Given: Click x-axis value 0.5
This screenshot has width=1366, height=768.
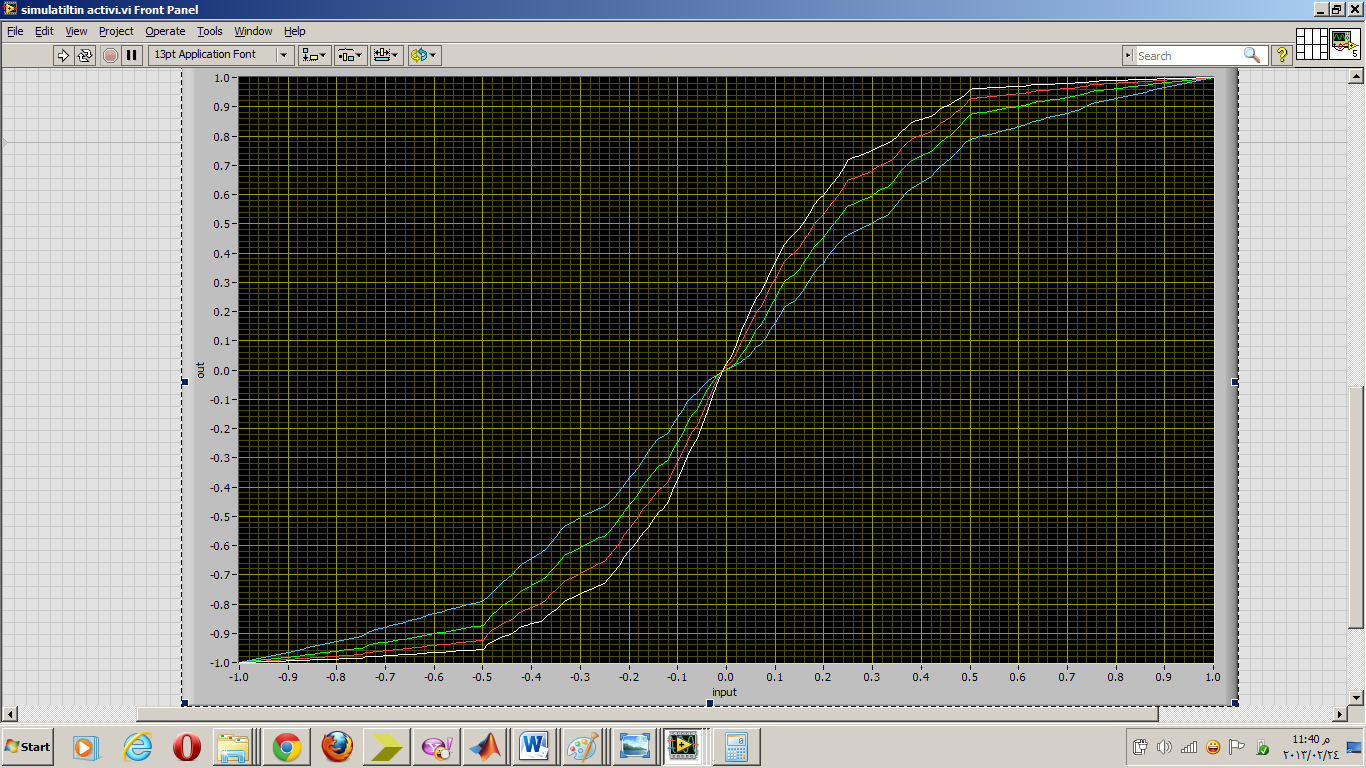Looking at the screenshot, I should click(x=968, y=677).
